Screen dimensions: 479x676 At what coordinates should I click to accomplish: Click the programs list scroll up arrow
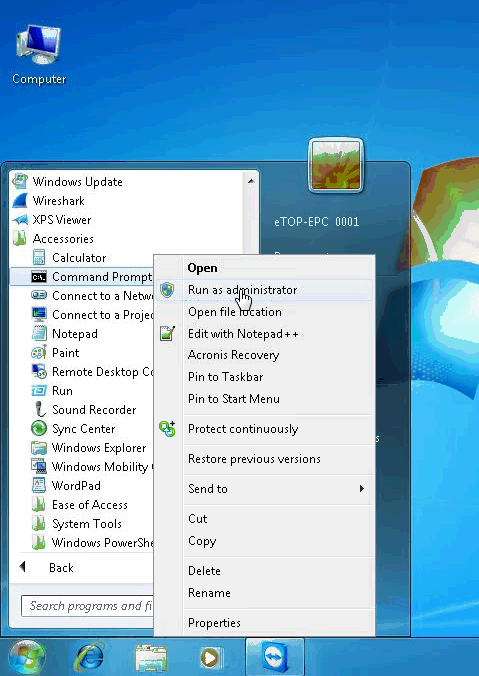pyautogui.click(x=251, y=181)
